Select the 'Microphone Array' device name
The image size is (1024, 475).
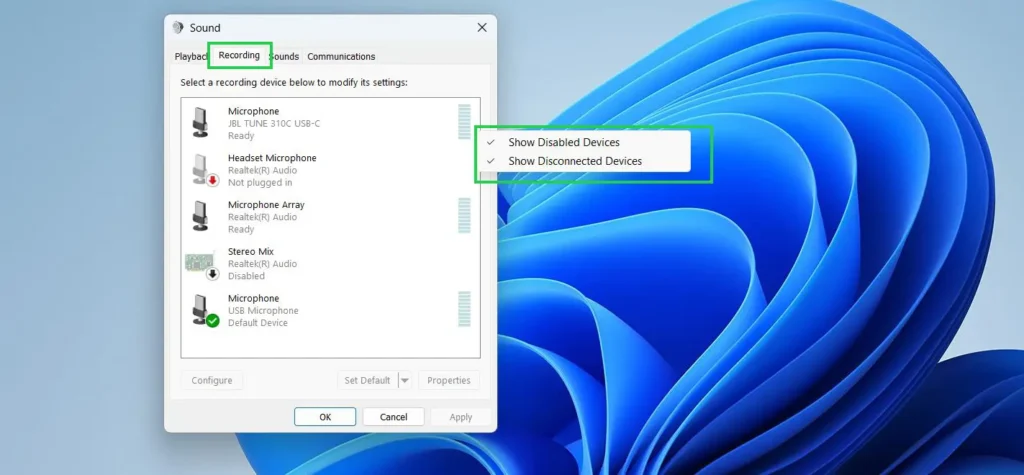click(266, 205)
